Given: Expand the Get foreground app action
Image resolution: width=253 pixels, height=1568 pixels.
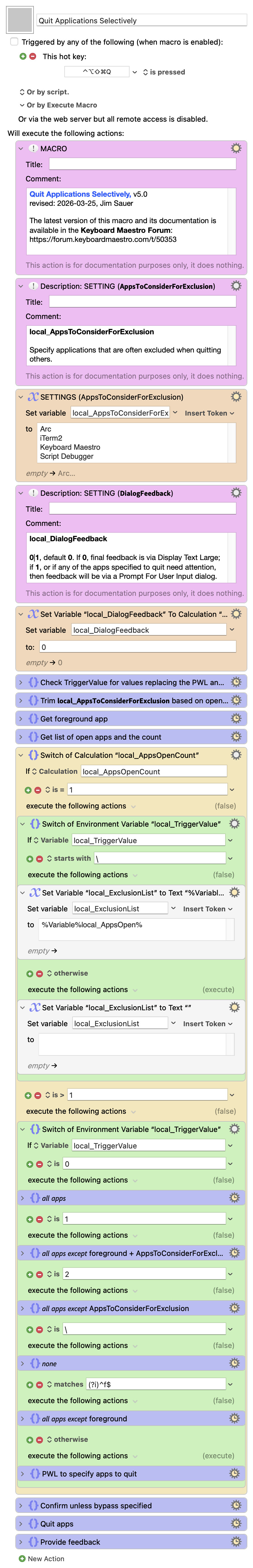Looking at the screenshot, I should pyautogui.click(x=21, y=719).
